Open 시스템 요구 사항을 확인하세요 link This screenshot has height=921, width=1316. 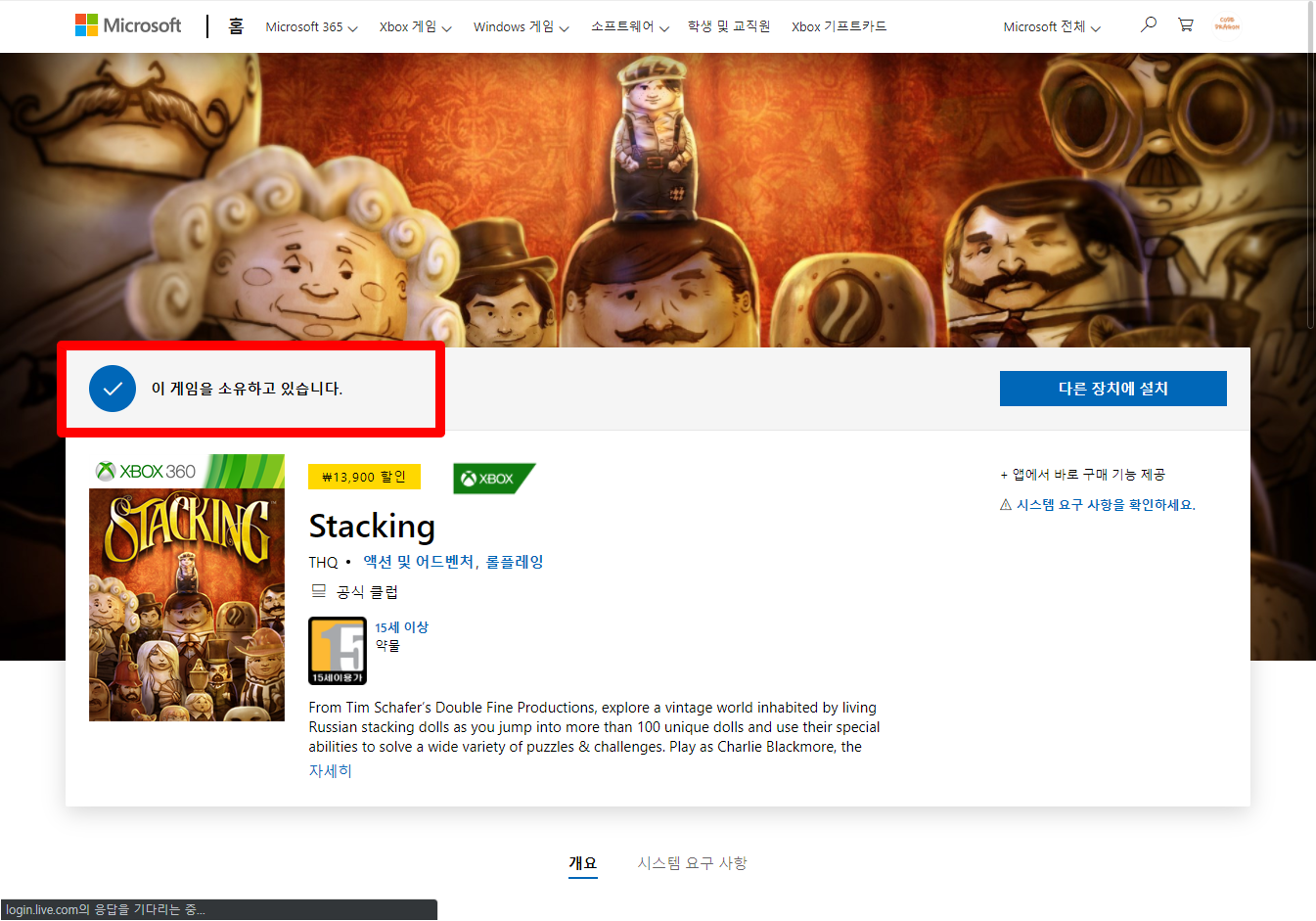coord(1106,505)
